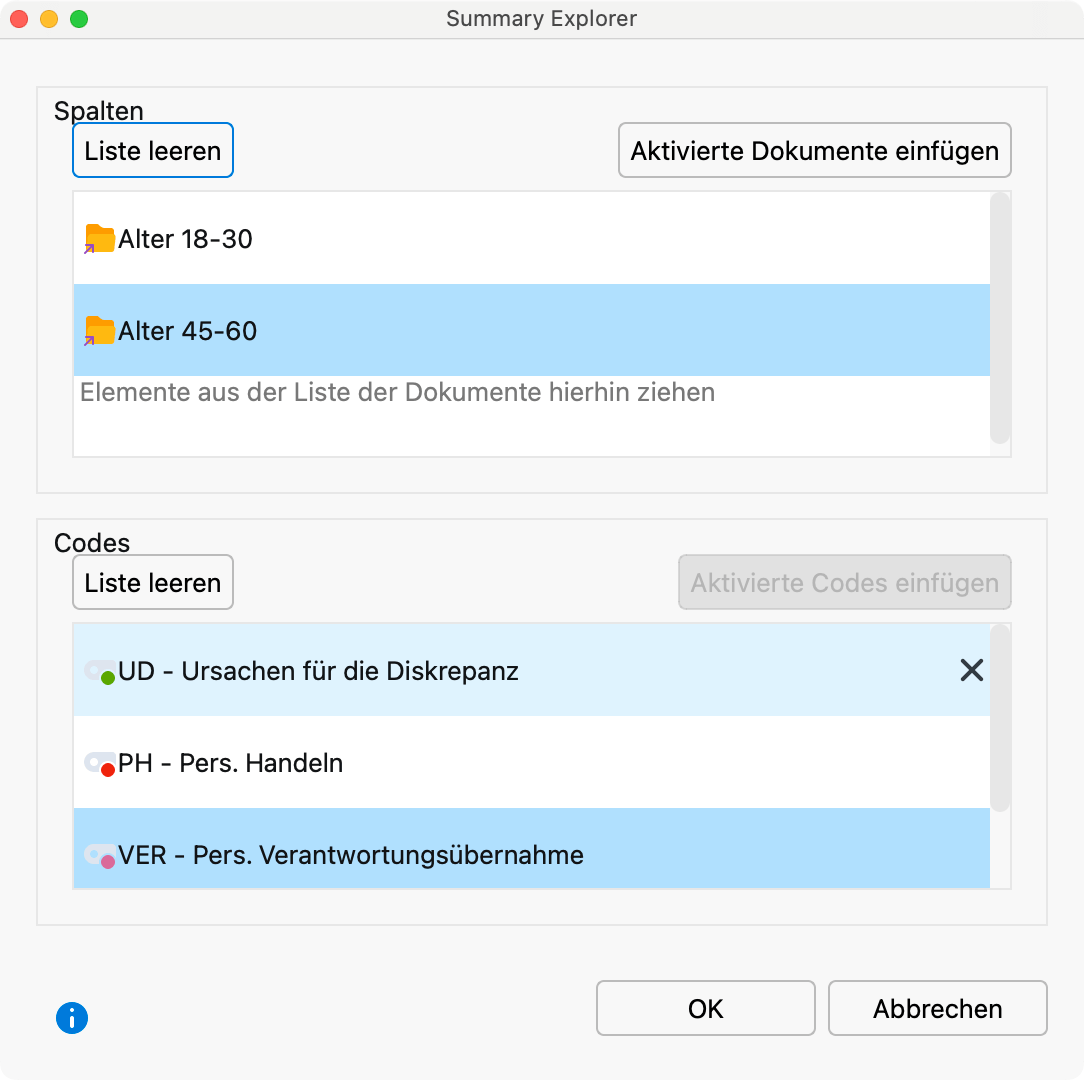Screen dimensions: 1084x1080
Task: Empty the Spalten list with Liste leeren
Action: (x=153, y=151)
